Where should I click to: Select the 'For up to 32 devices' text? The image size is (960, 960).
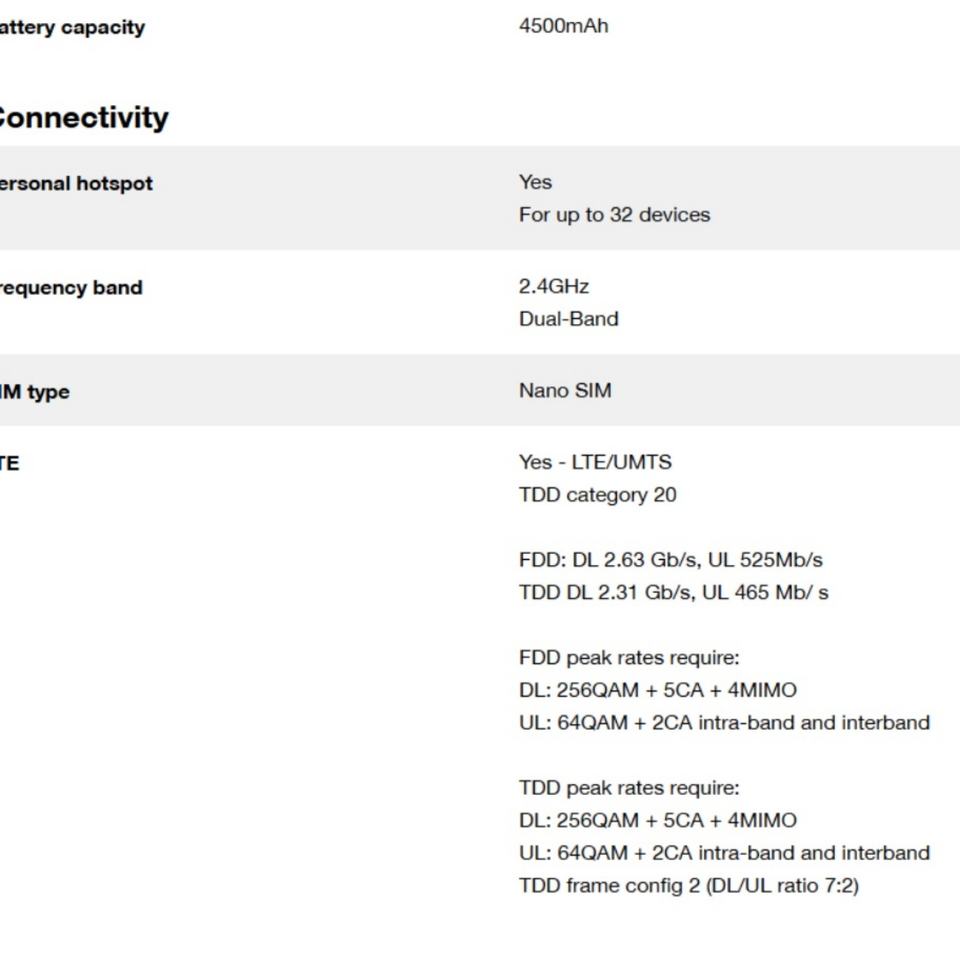614,215
